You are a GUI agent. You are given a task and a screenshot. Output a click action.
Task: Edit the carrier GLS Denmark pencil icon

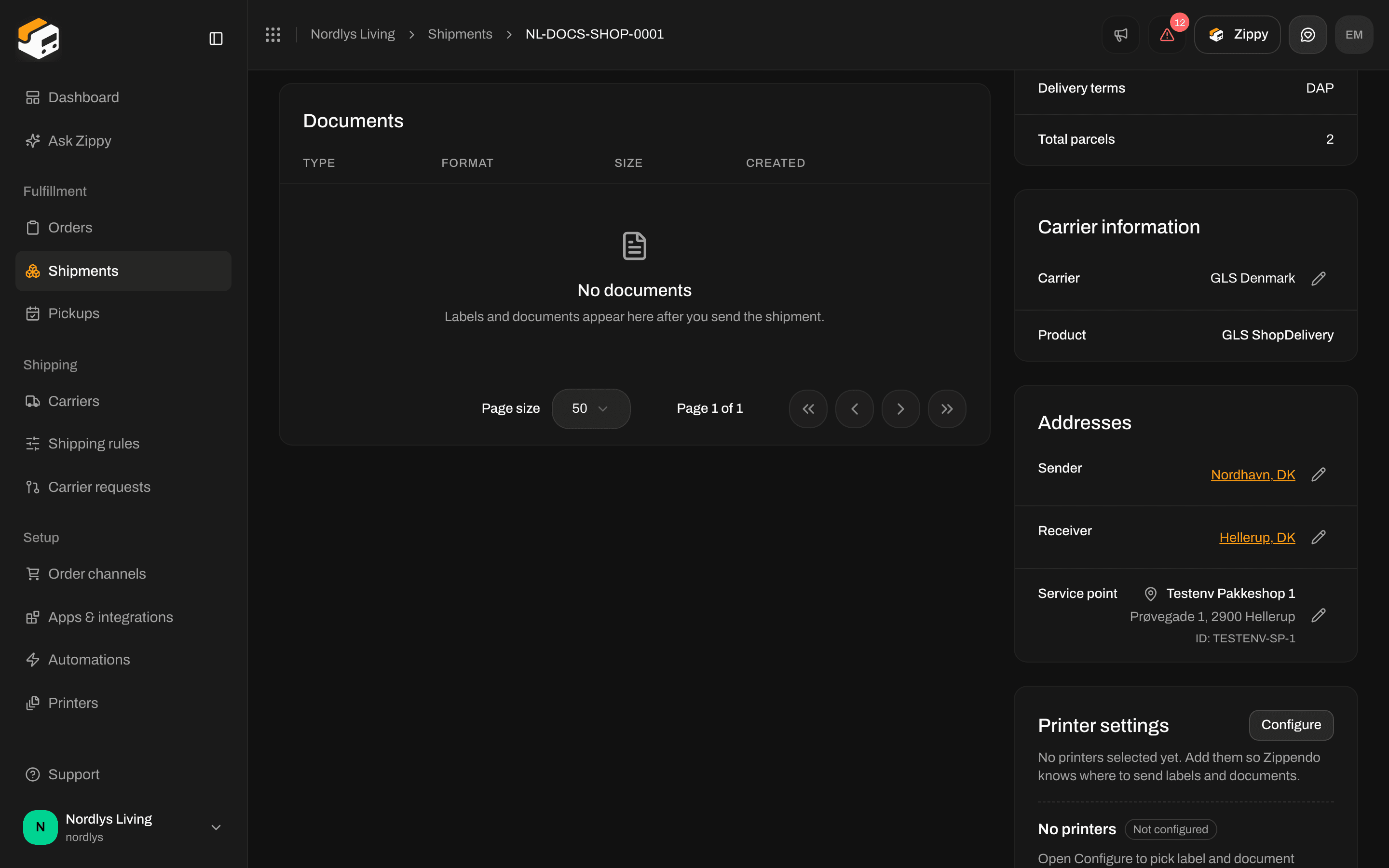[x=1319, y=278]
